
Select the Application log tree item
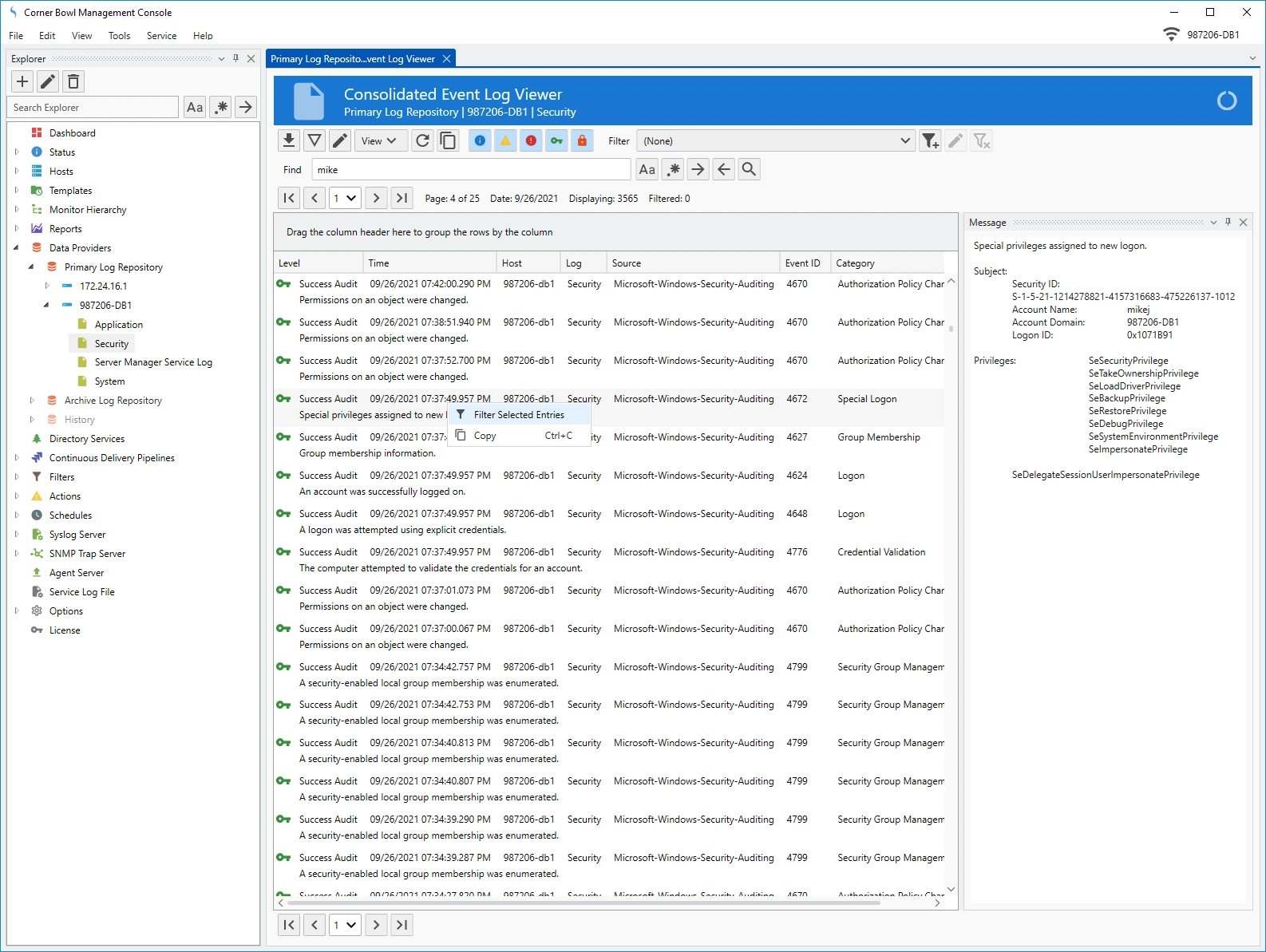pyautogui.click(x=118, y=325)
